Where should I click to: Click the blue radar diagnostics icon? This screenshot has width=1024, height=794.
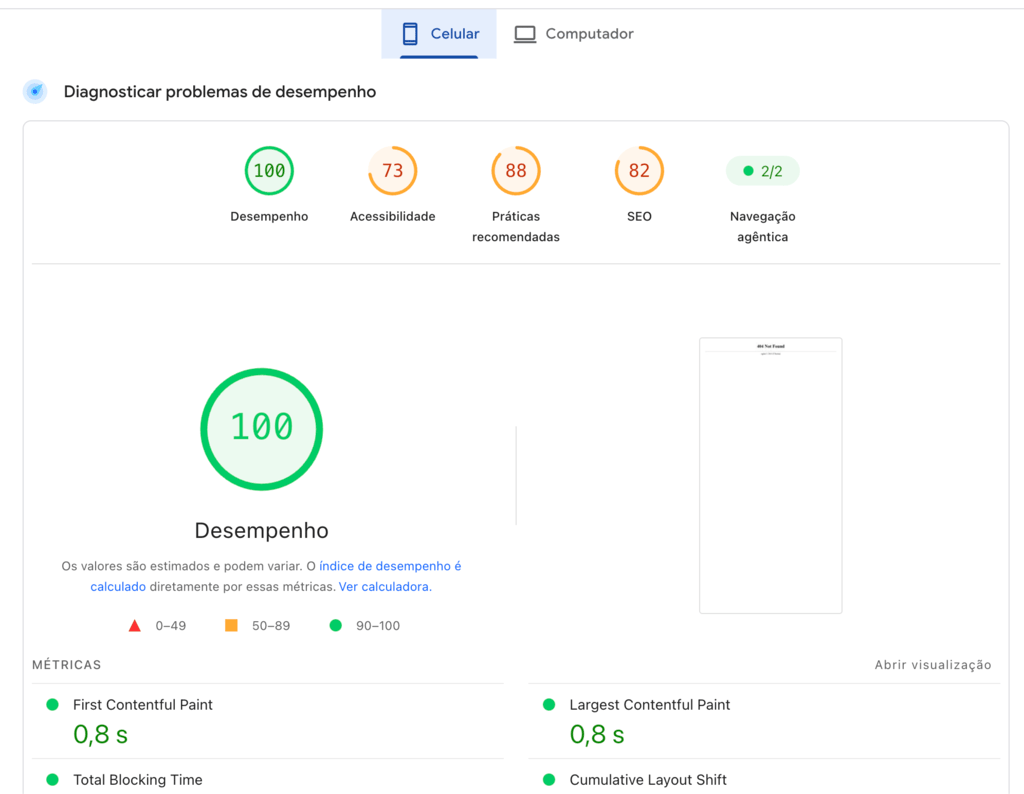pyautogui.click(x=35, y=91)
